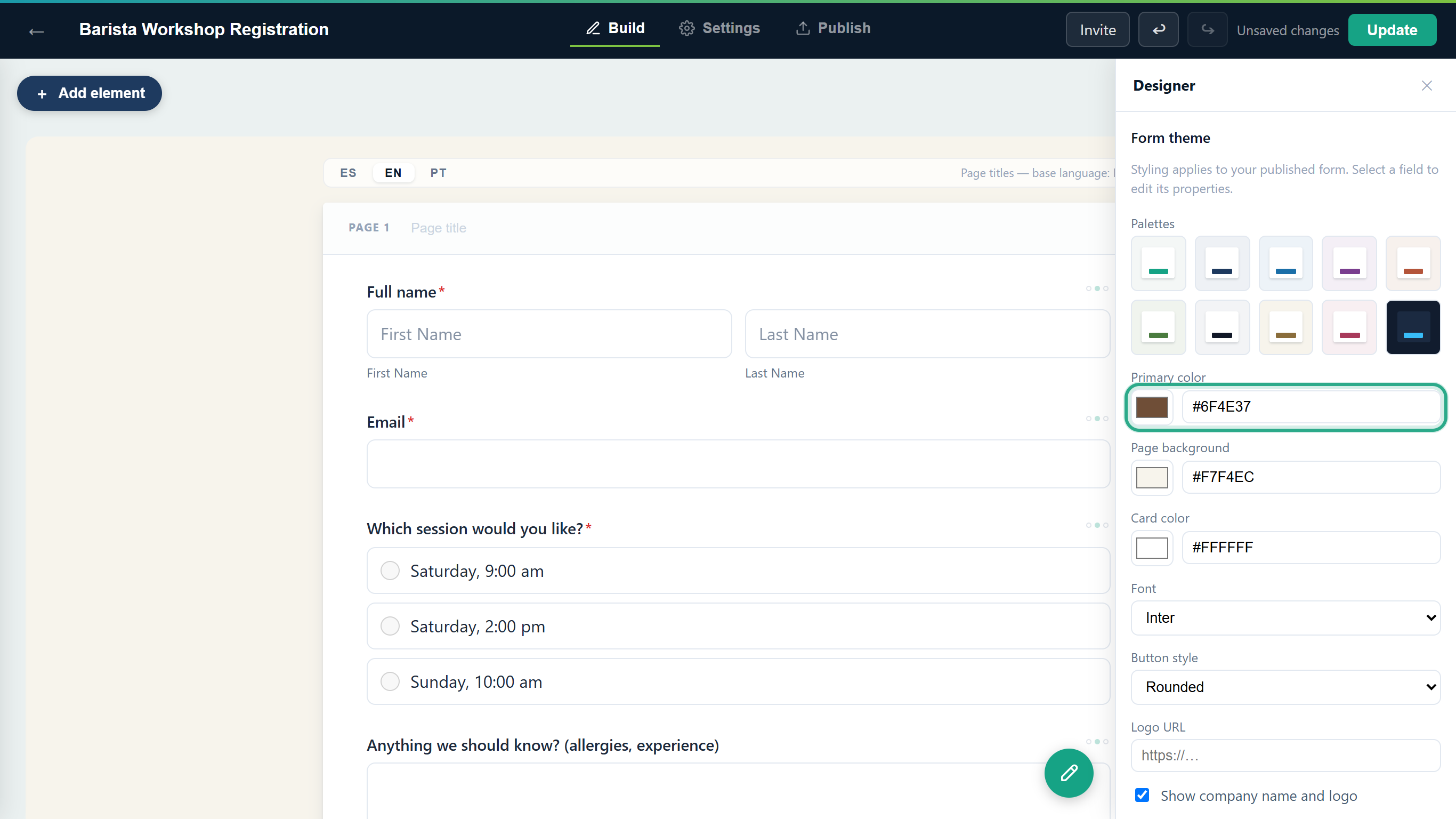Pick the bright blue palette
Viewport: 1456px width, 819px height.
pos(1285,263)
